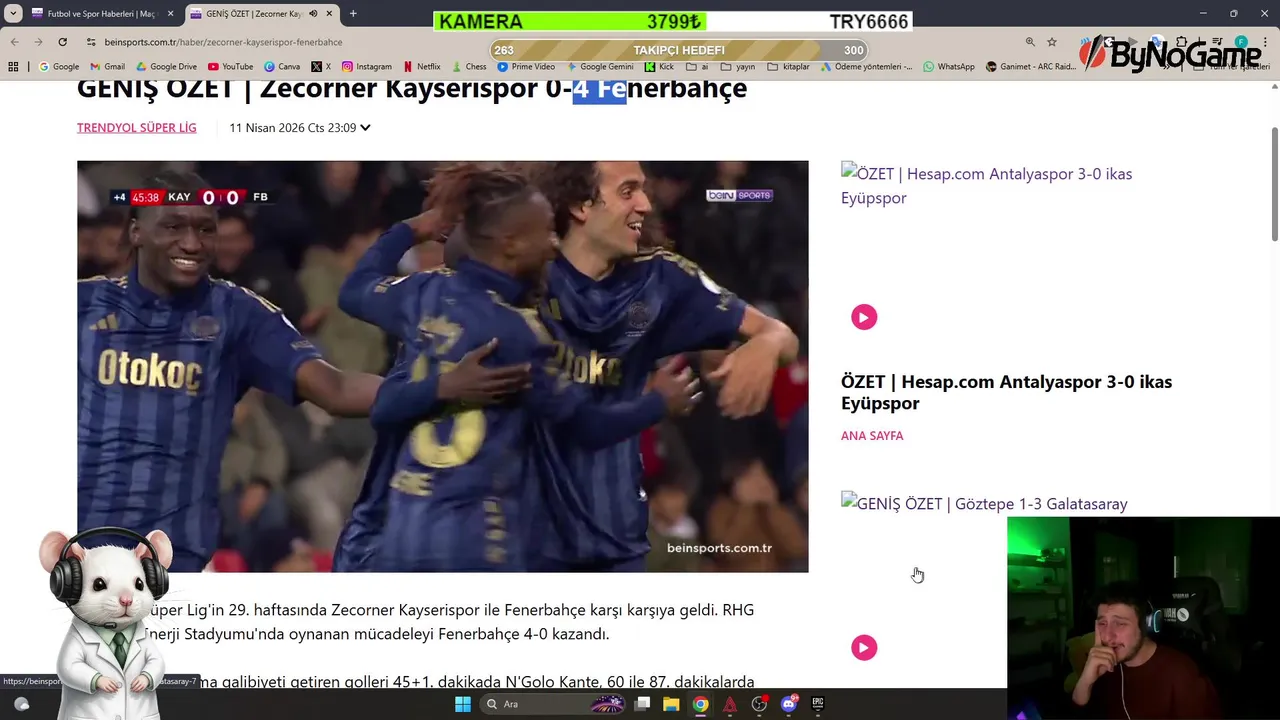Click the page vertical scrollbar thumb
1280x720 pixels.
point(1275,184)
